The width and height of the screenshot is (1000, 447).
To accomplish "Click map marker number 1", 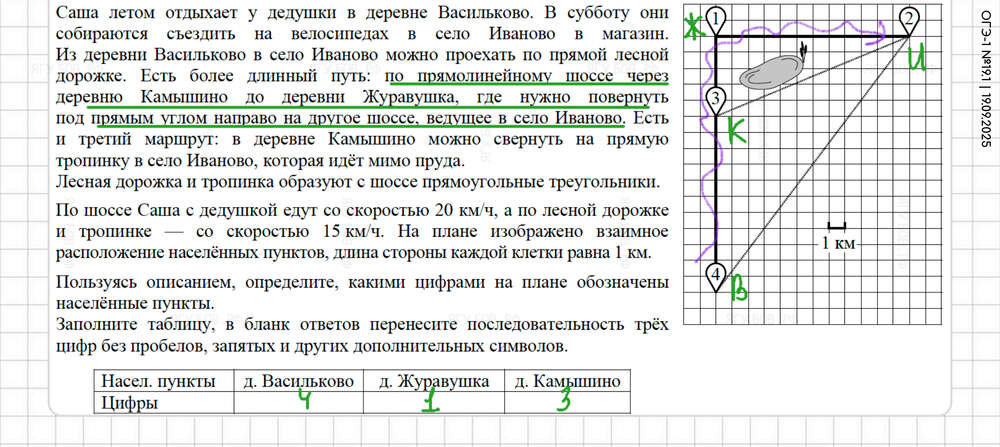I will (x=716, y=18).
